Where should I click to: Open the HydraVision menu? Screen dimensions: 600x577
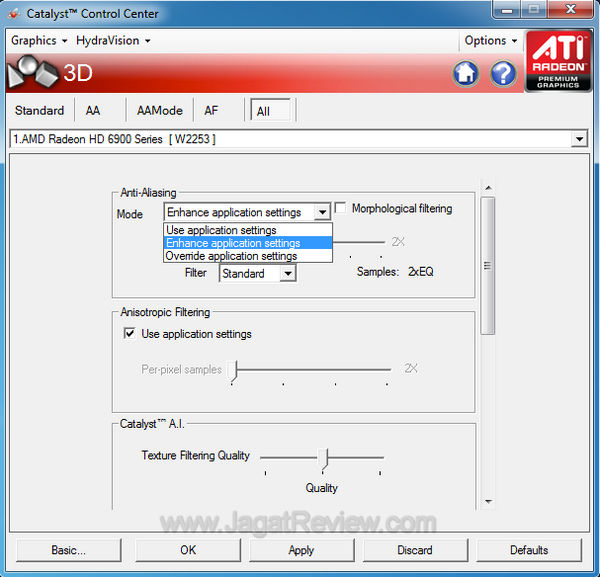[x=113, y=41]
